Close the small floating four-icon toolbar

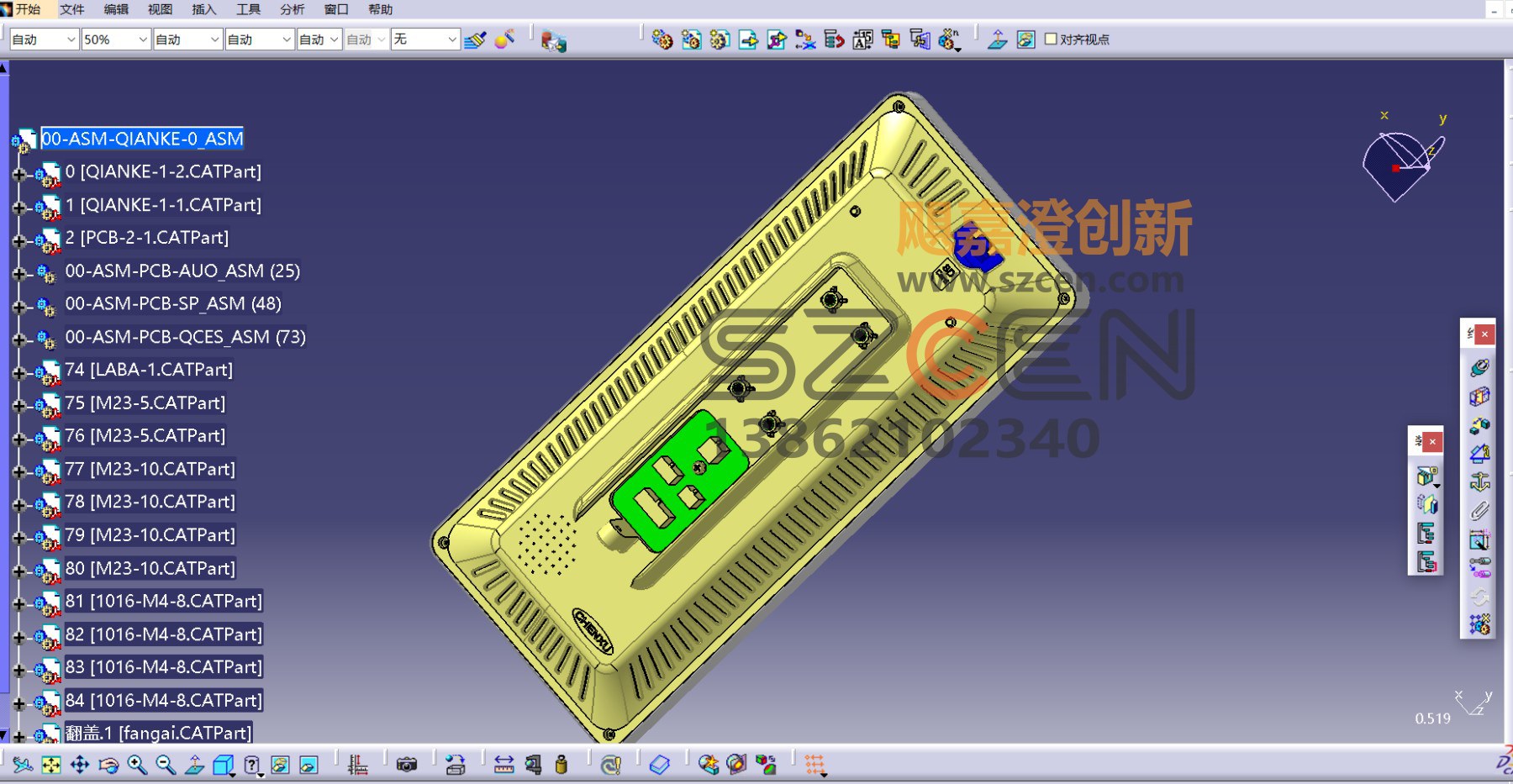pyautogui.click(x=1432, y=441)
